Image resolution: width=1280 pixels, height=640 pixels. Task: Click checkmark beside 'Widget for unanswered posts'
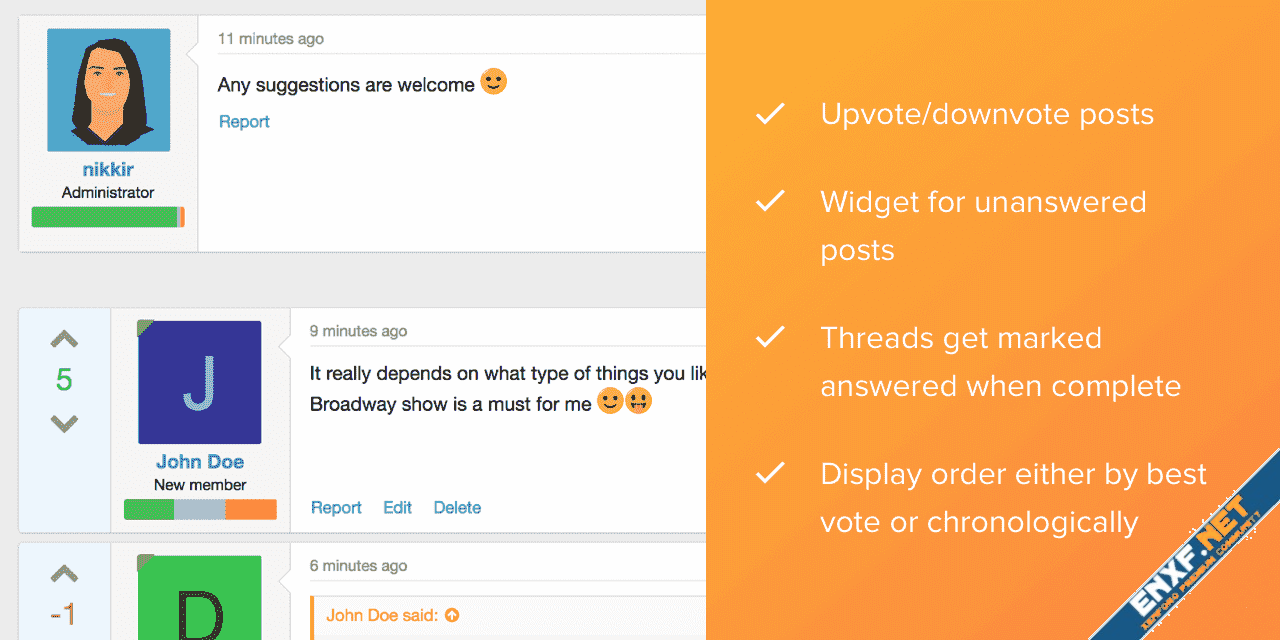[x=770, y=202]
